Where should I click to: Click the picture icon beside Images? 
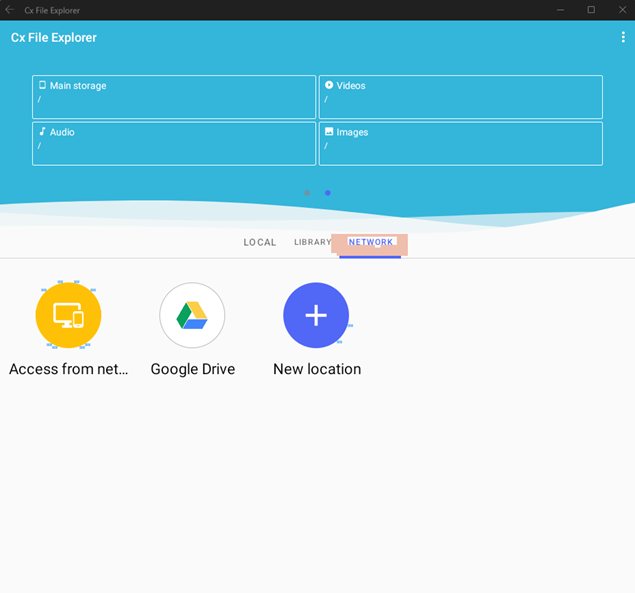(x=329, y=132)
